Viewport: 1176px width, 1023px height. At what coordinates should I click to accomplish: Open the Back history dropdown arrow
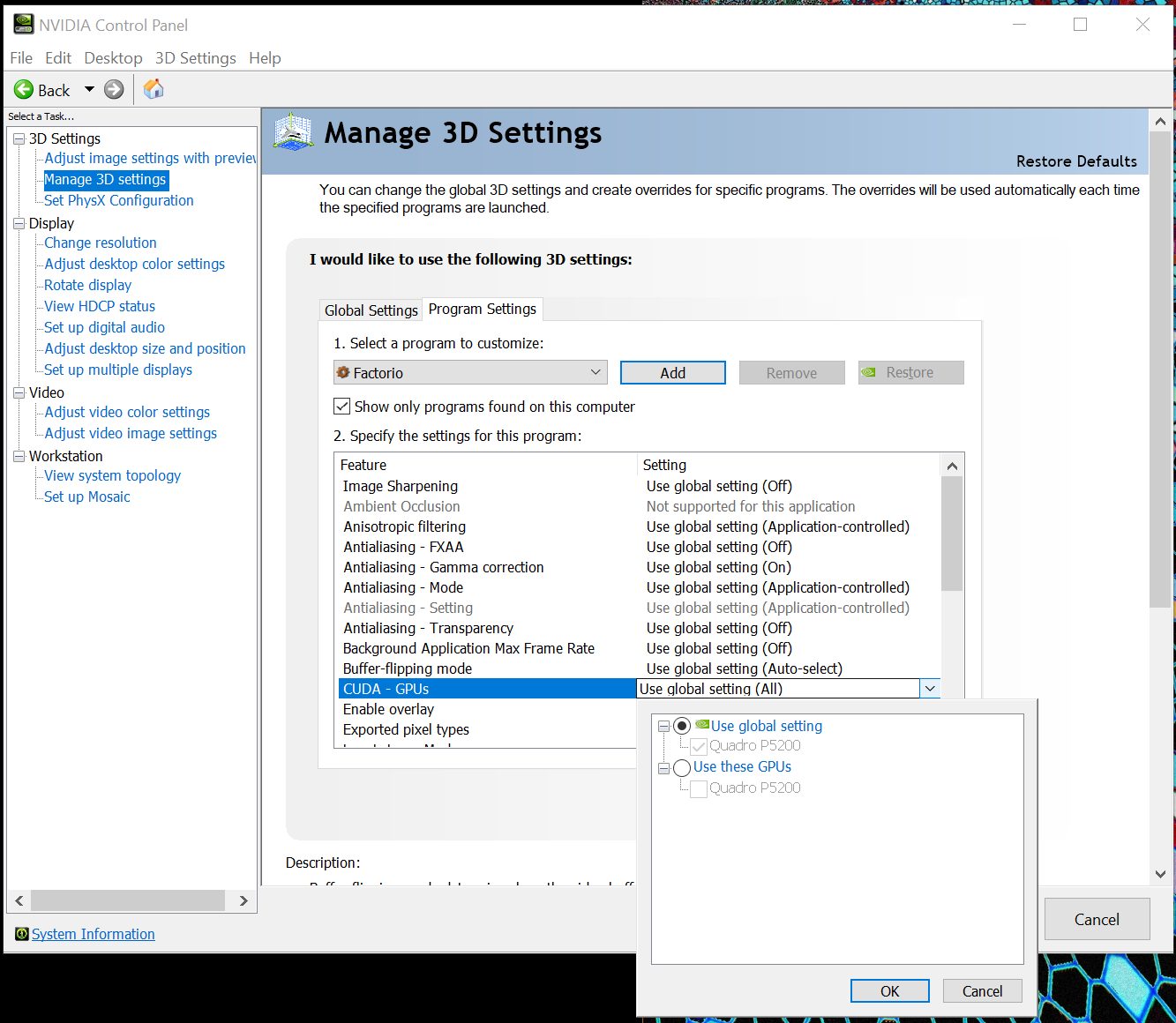(x=89, y=89)
